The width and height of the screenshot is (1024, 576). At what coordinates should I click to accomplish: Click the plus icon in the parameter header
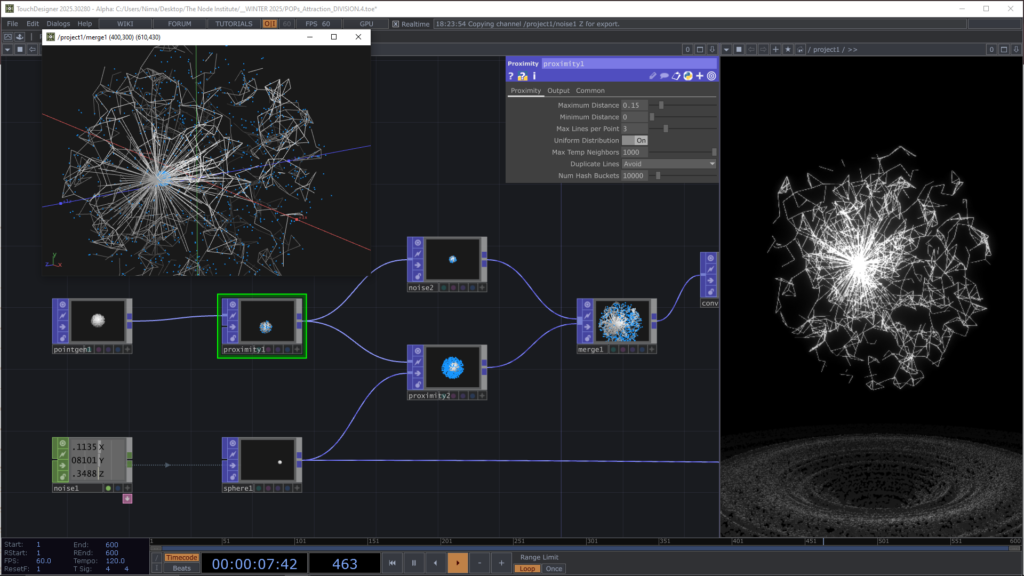700,75
